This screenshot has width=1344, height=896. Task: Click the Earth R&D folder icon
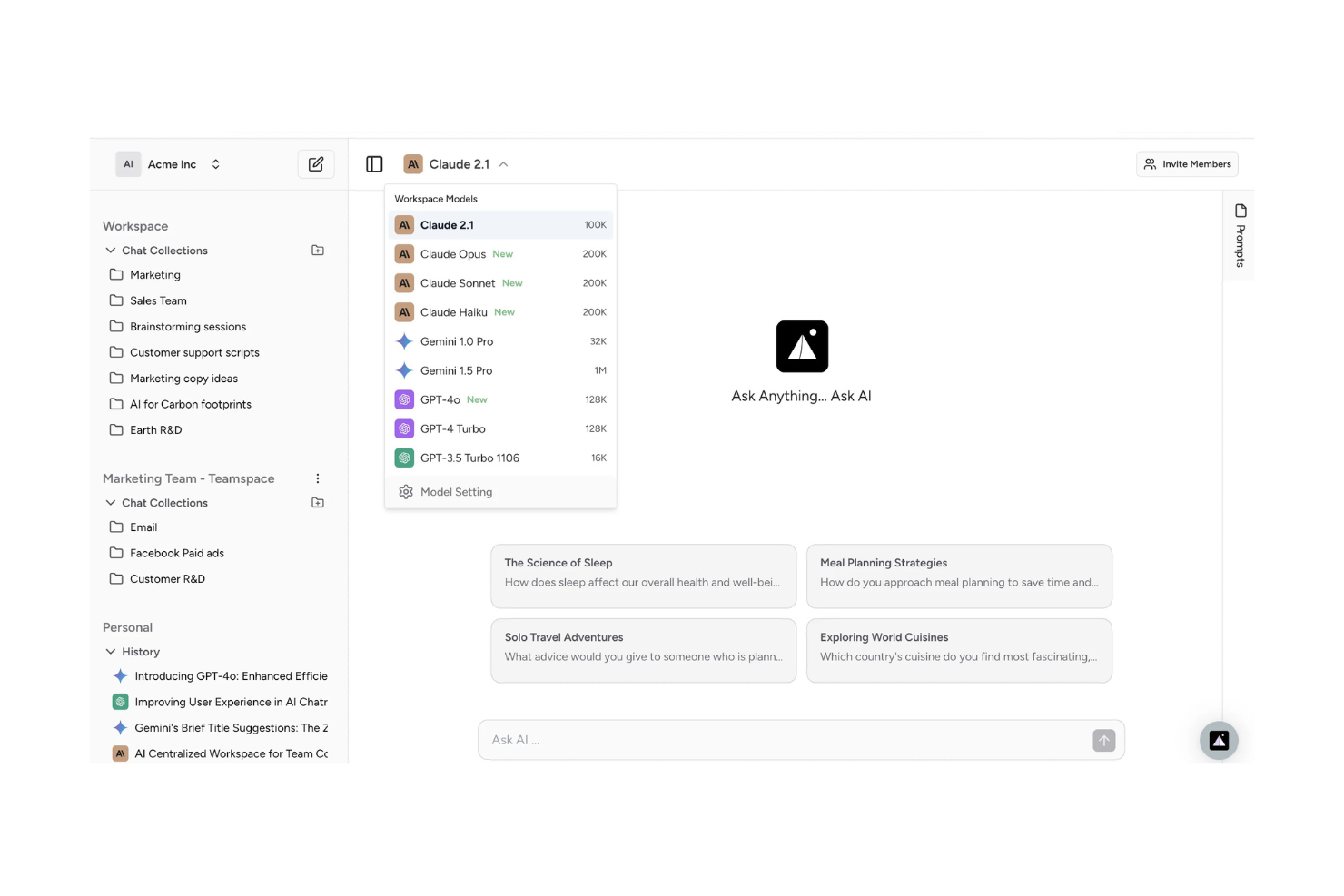tap(116, 429)
